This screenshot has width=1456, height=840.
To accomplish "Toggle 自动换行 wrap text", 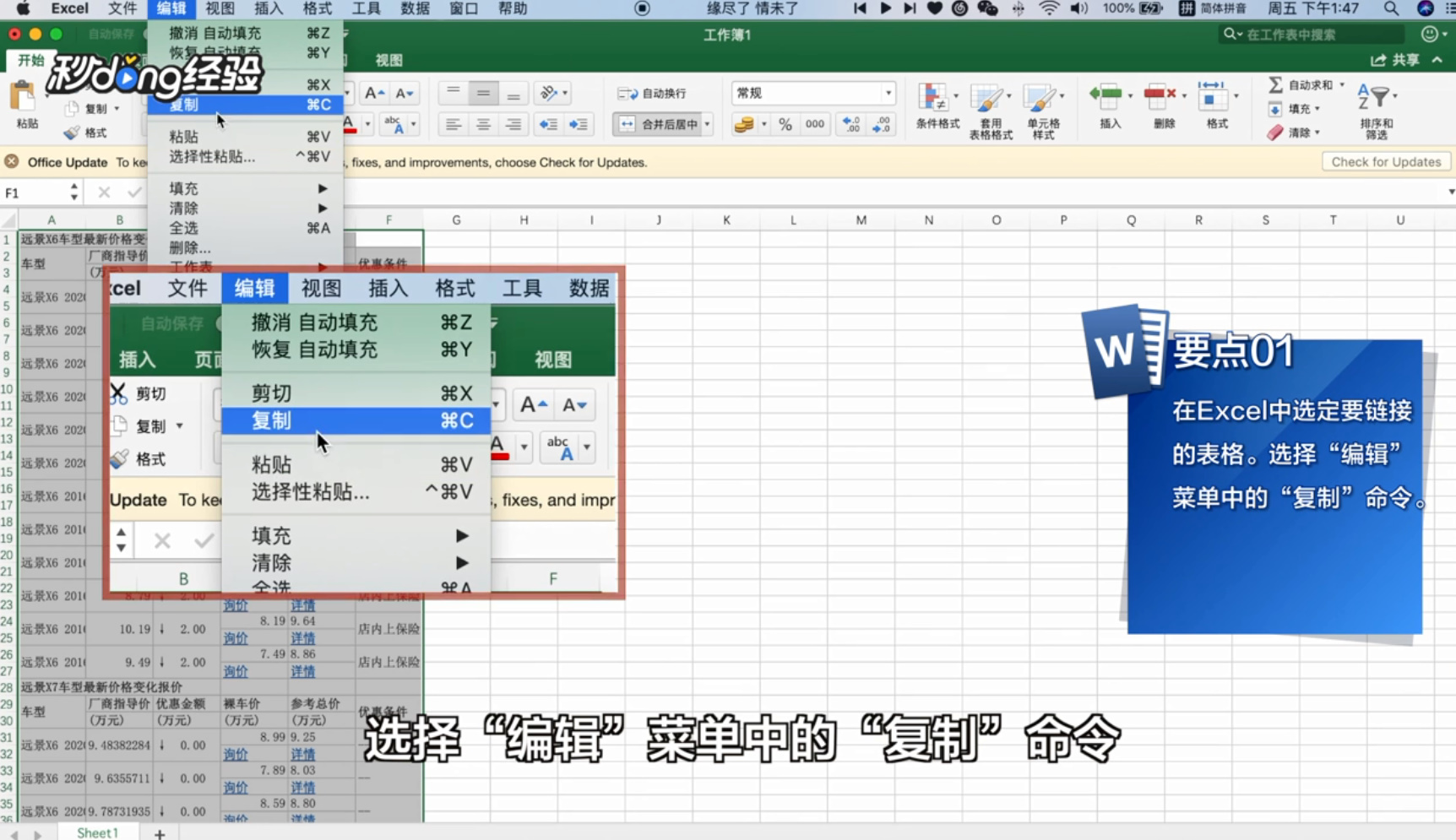I will click(x=652, y=93).
